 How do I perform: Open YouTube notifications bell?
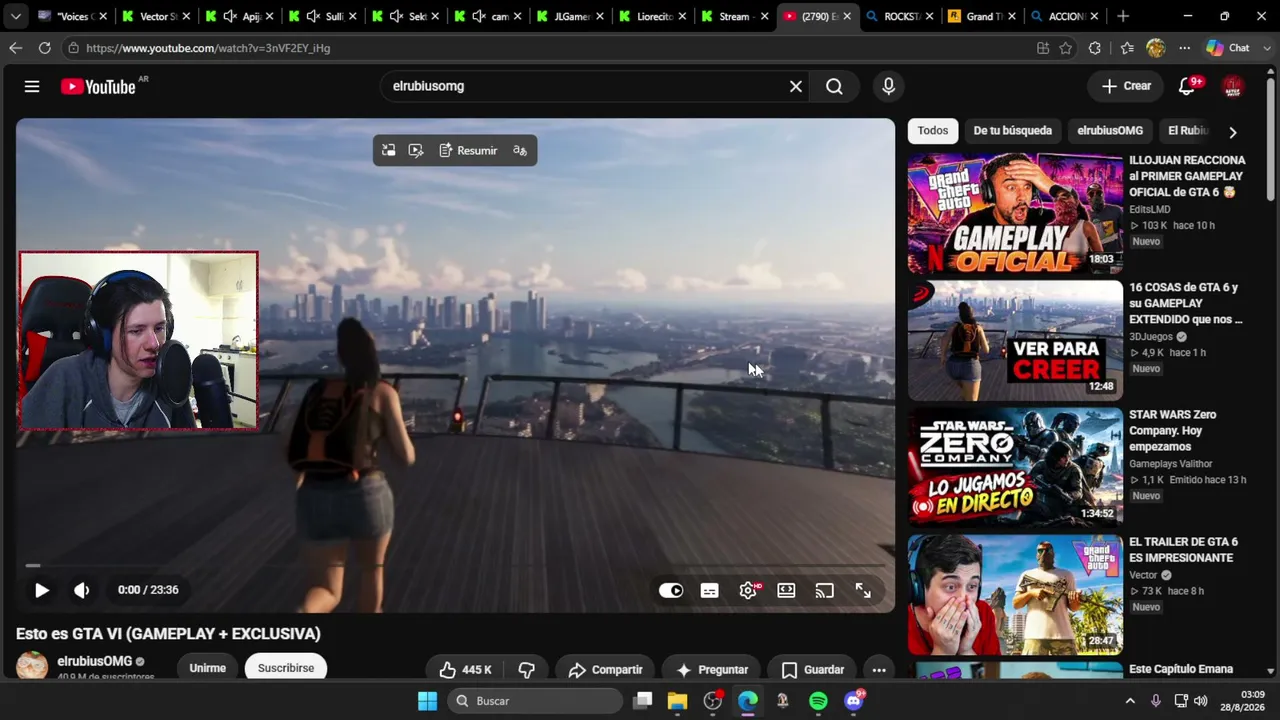[1187, 87]
